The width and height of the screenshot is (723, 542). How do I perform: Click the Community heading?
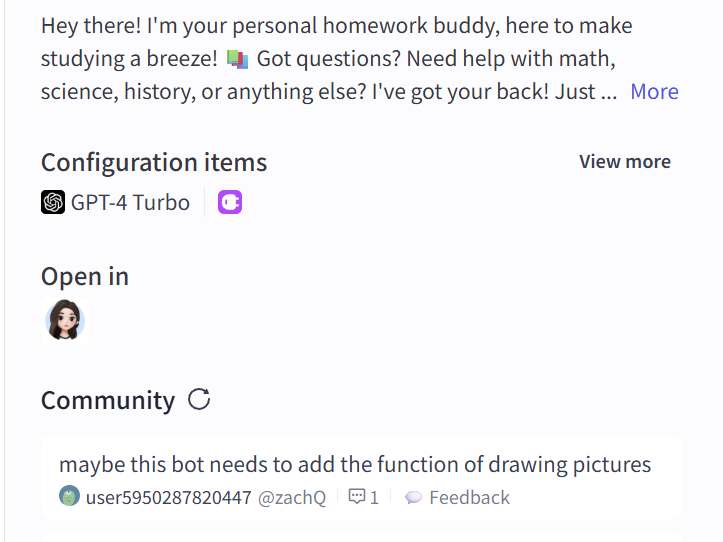click(x=108, y=400)
